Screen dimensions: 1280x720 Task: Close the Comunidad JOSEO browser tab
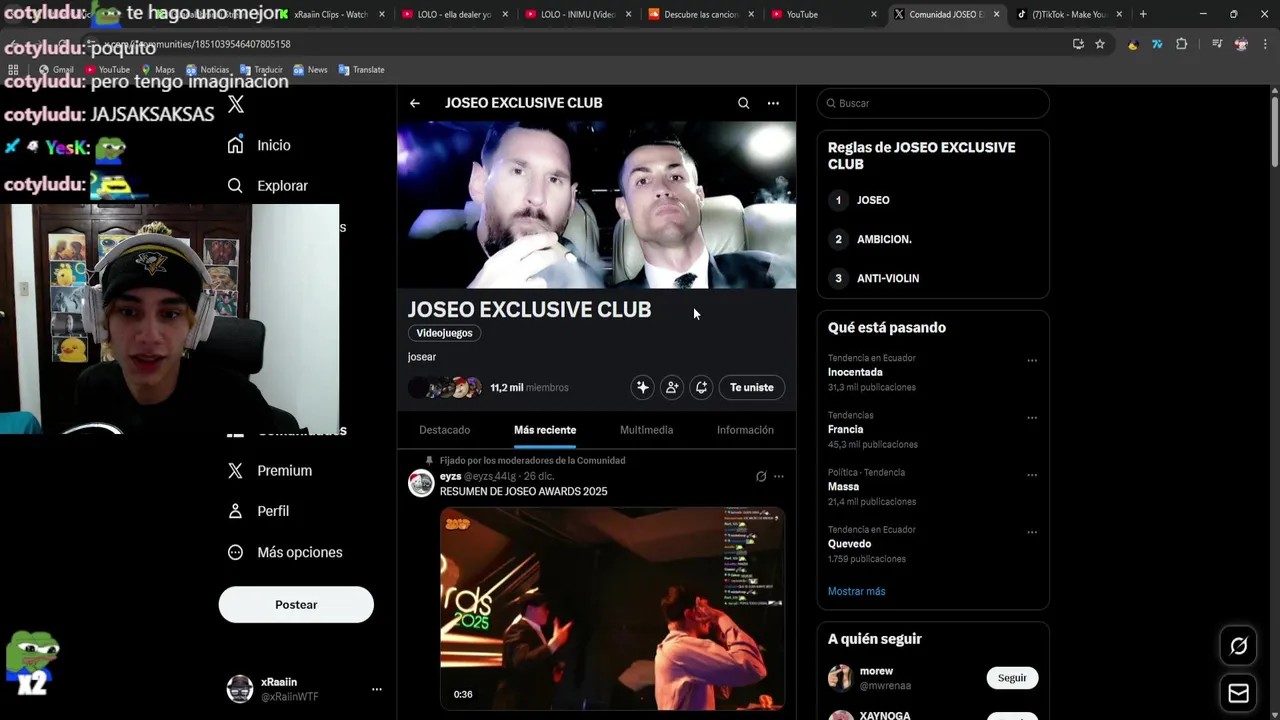996,14
